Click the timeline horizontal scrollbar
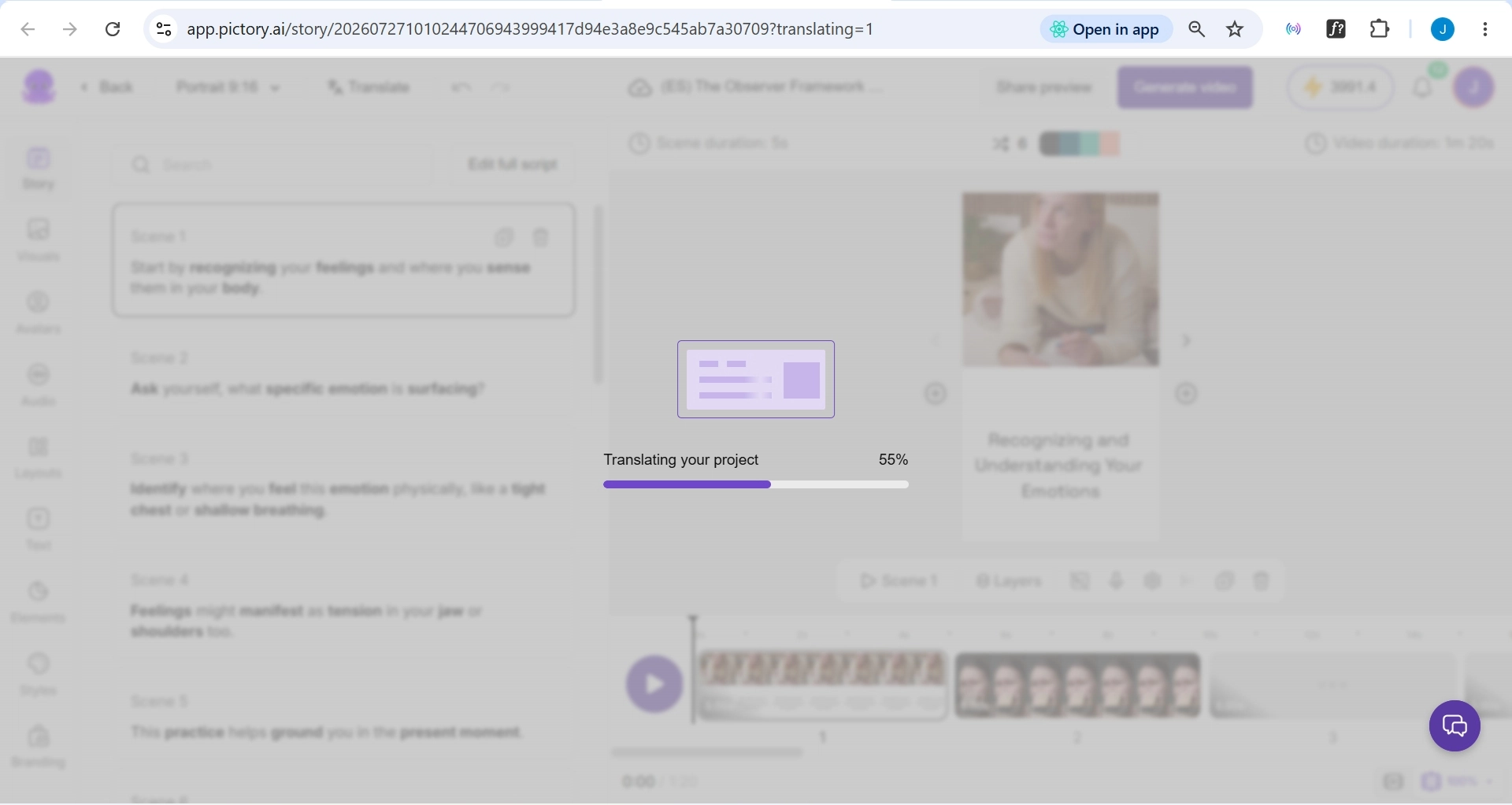This screenshot has width=1512, height=805. click(707, 752)
